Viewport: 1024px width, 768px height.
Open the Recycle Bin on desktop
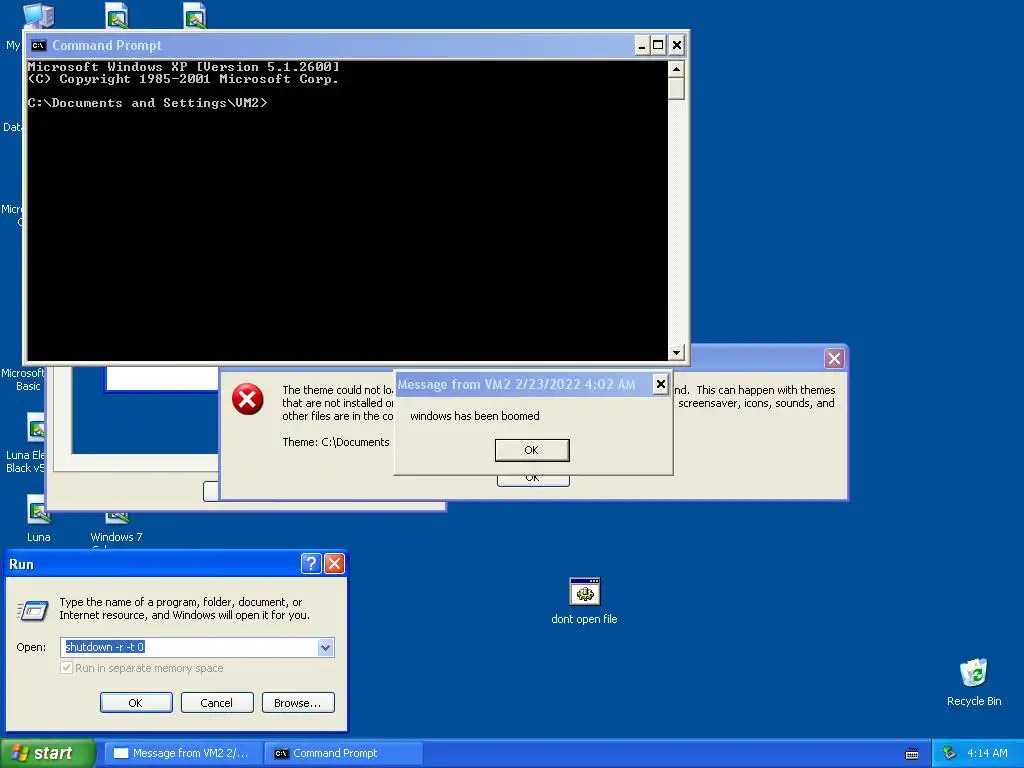(973, 673)
